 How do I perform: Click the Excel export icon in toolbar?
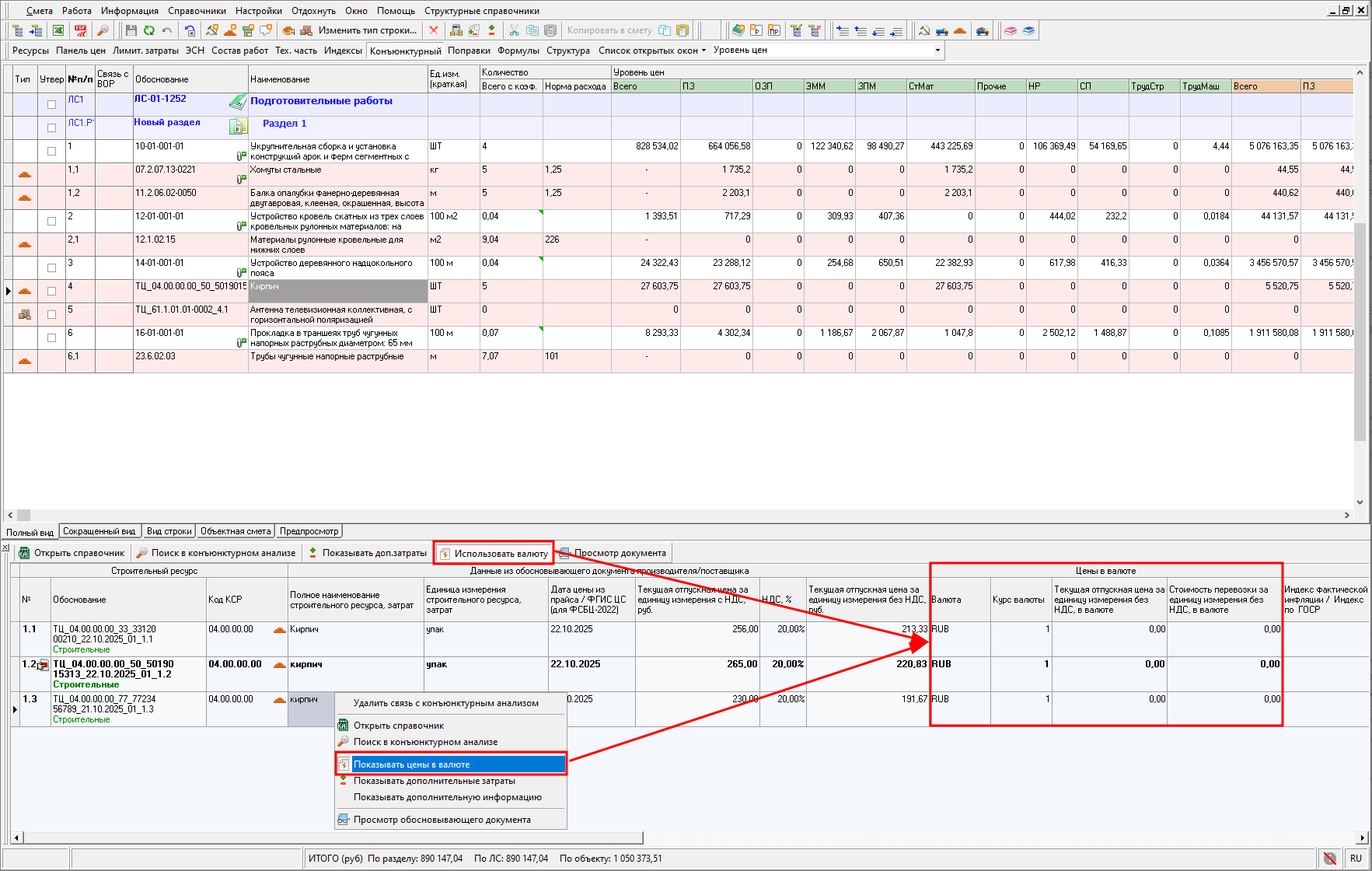click(58, 30)
